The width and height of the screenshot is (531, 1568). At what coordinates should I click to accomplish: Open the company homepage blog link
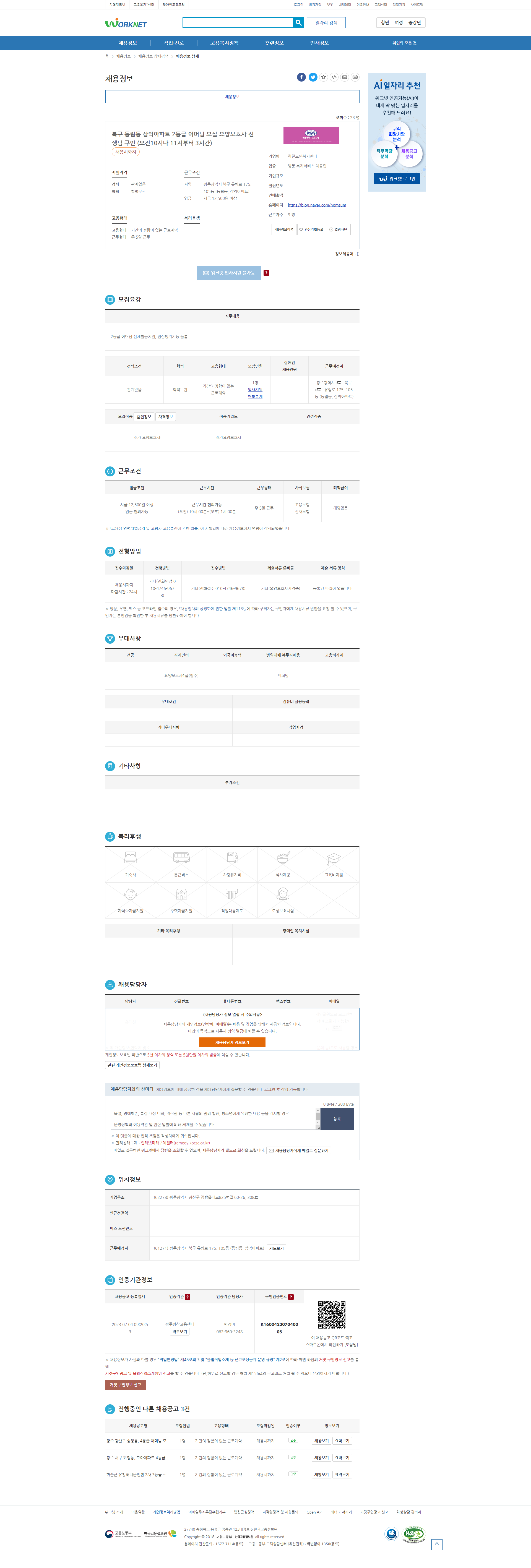pos(317,205)
